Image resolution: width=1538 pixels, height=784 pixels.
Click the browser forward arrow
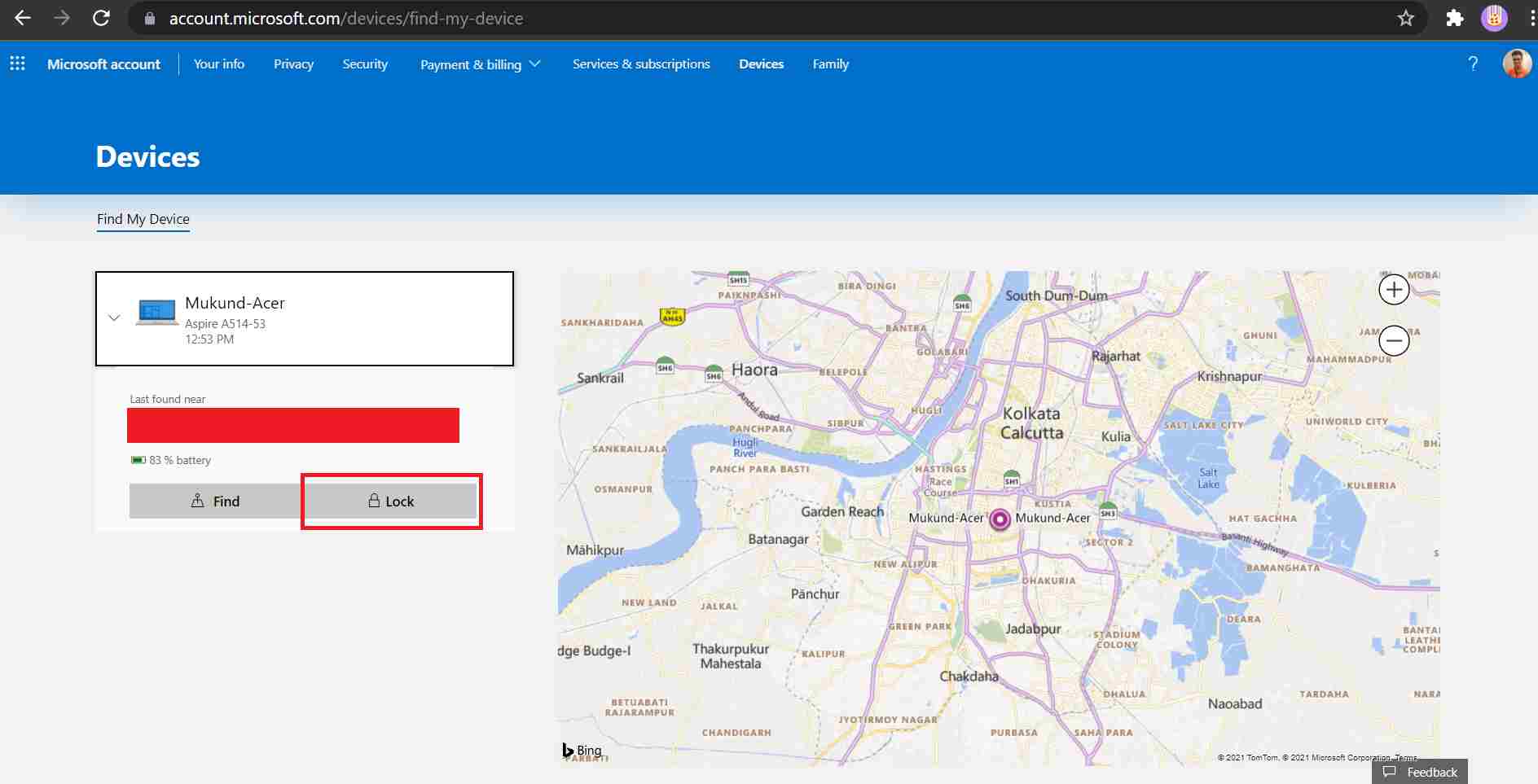(62, 18)
